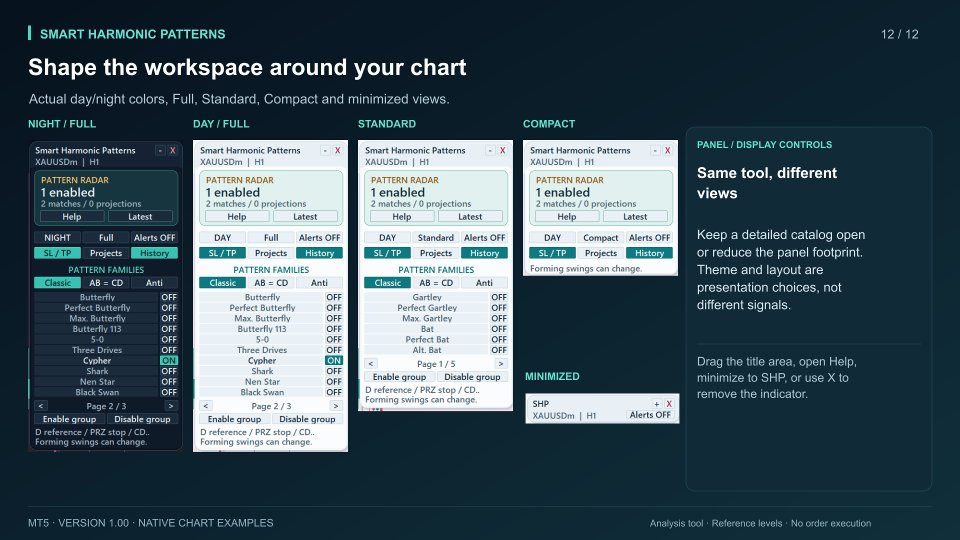Go to previous page in Night panel
This screenshot has height=540, width=960.
[41, 406]
